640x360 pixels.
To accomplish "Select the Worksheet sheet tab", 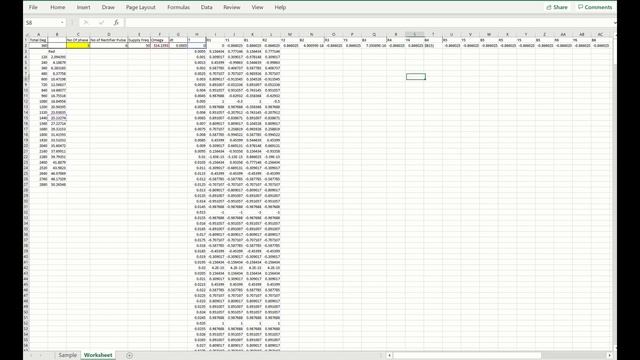I will 98,355.
